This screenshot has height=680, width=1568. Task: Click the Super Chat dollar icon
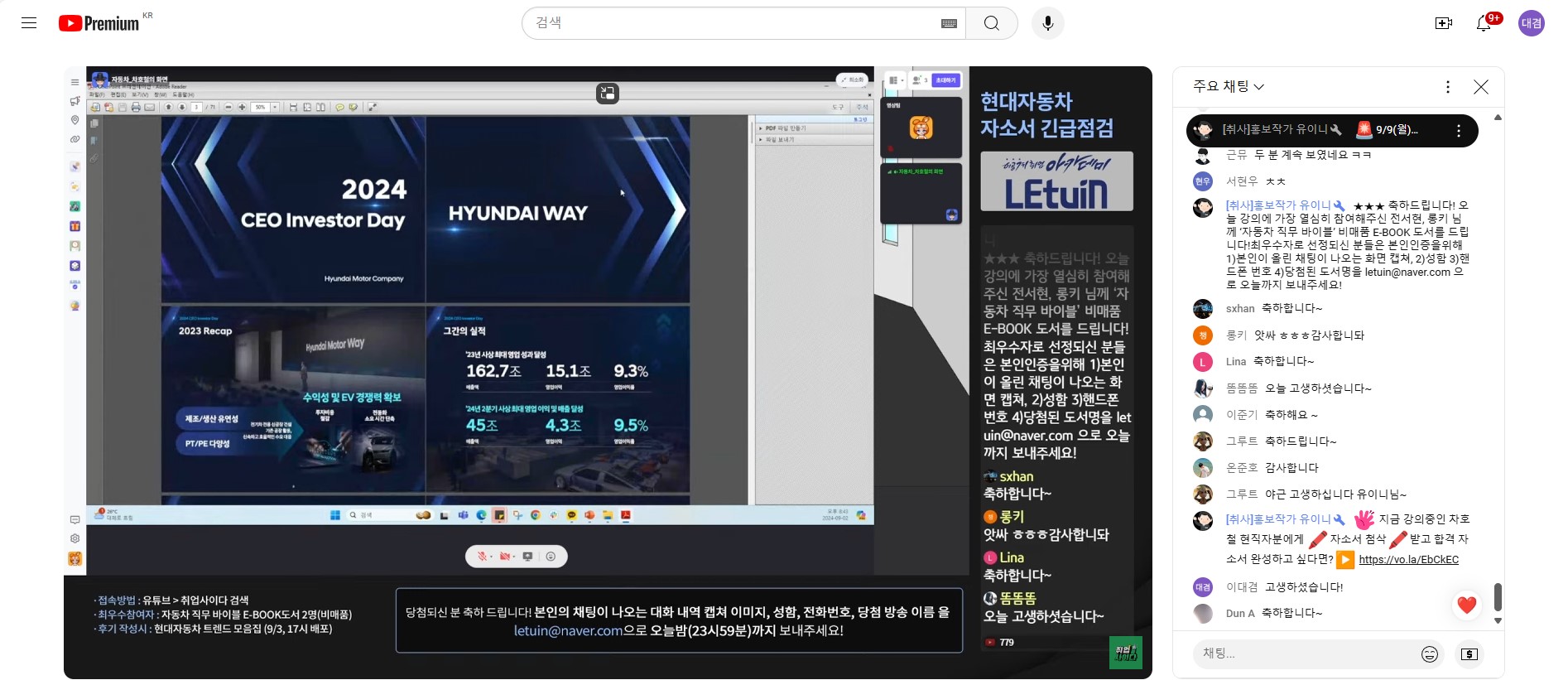[x=1469, y=654]
